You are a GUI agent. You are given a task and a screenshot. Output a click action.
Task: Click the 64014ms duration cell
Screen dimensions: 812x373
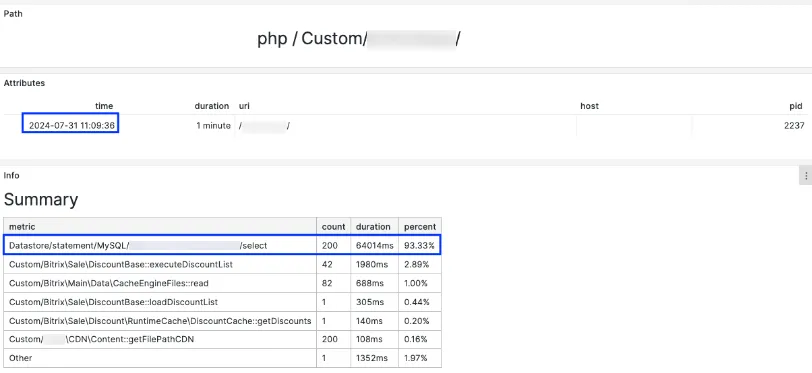374,246
